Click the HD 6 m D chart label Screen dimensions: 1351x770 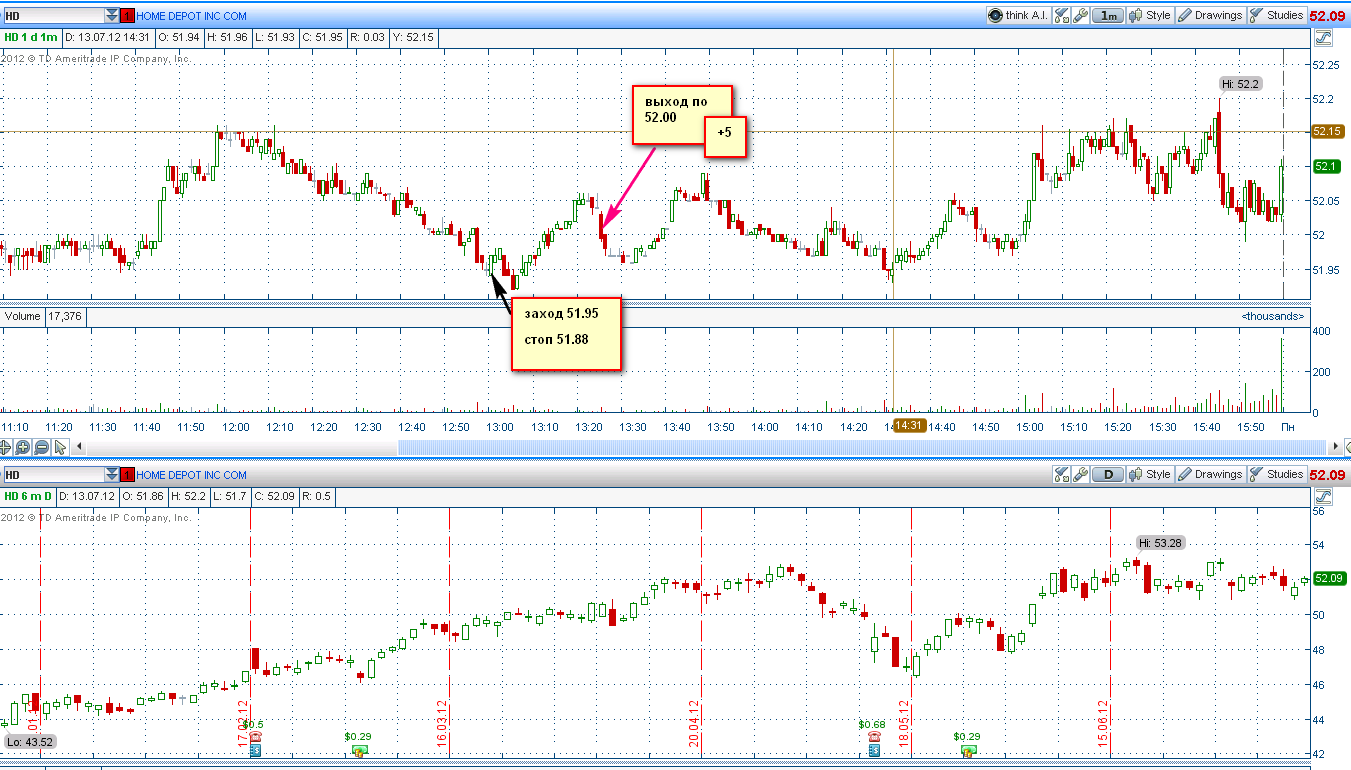(30, 496)
